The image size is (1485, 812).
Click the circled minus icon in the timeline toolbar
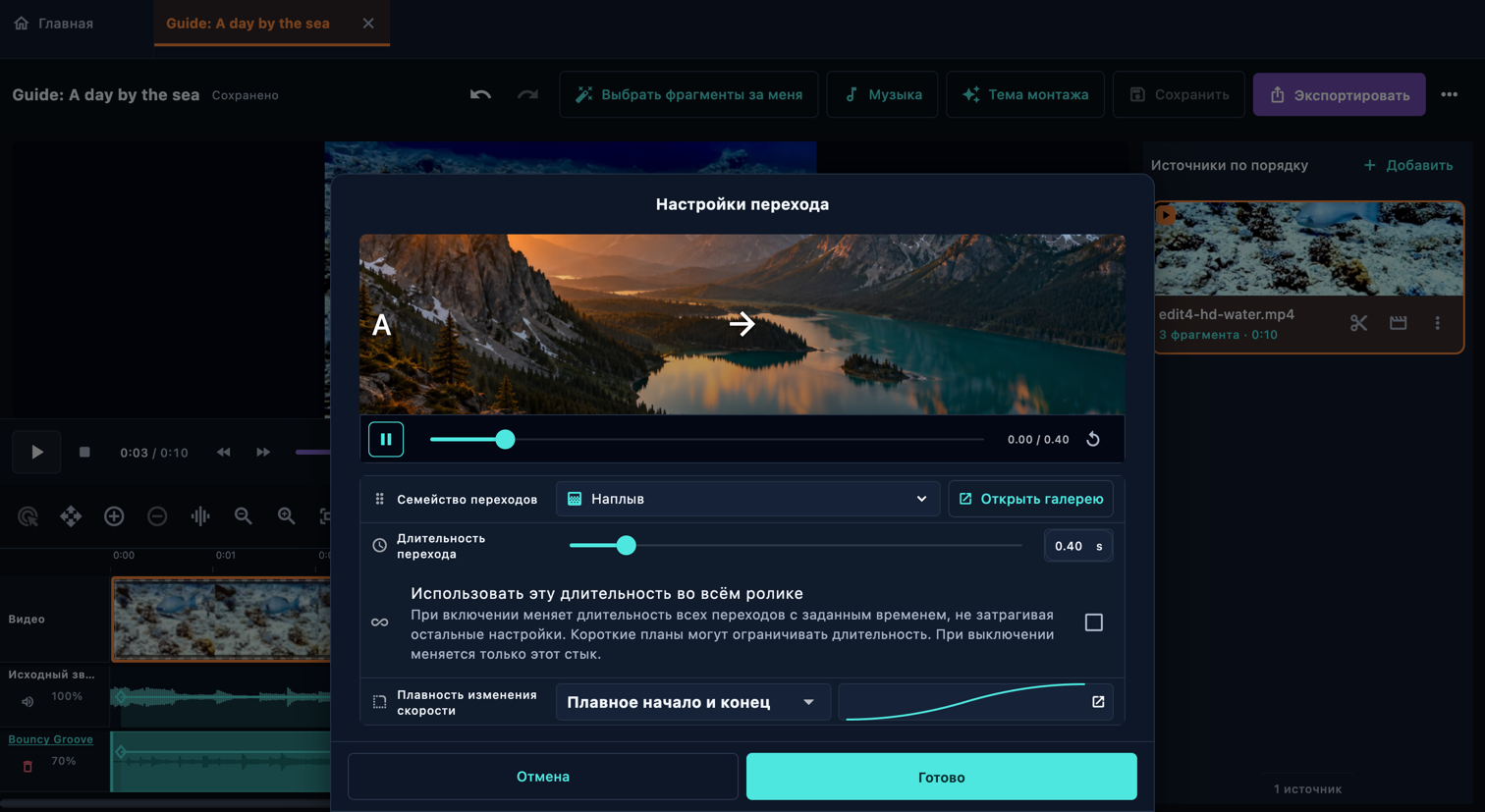157,515
